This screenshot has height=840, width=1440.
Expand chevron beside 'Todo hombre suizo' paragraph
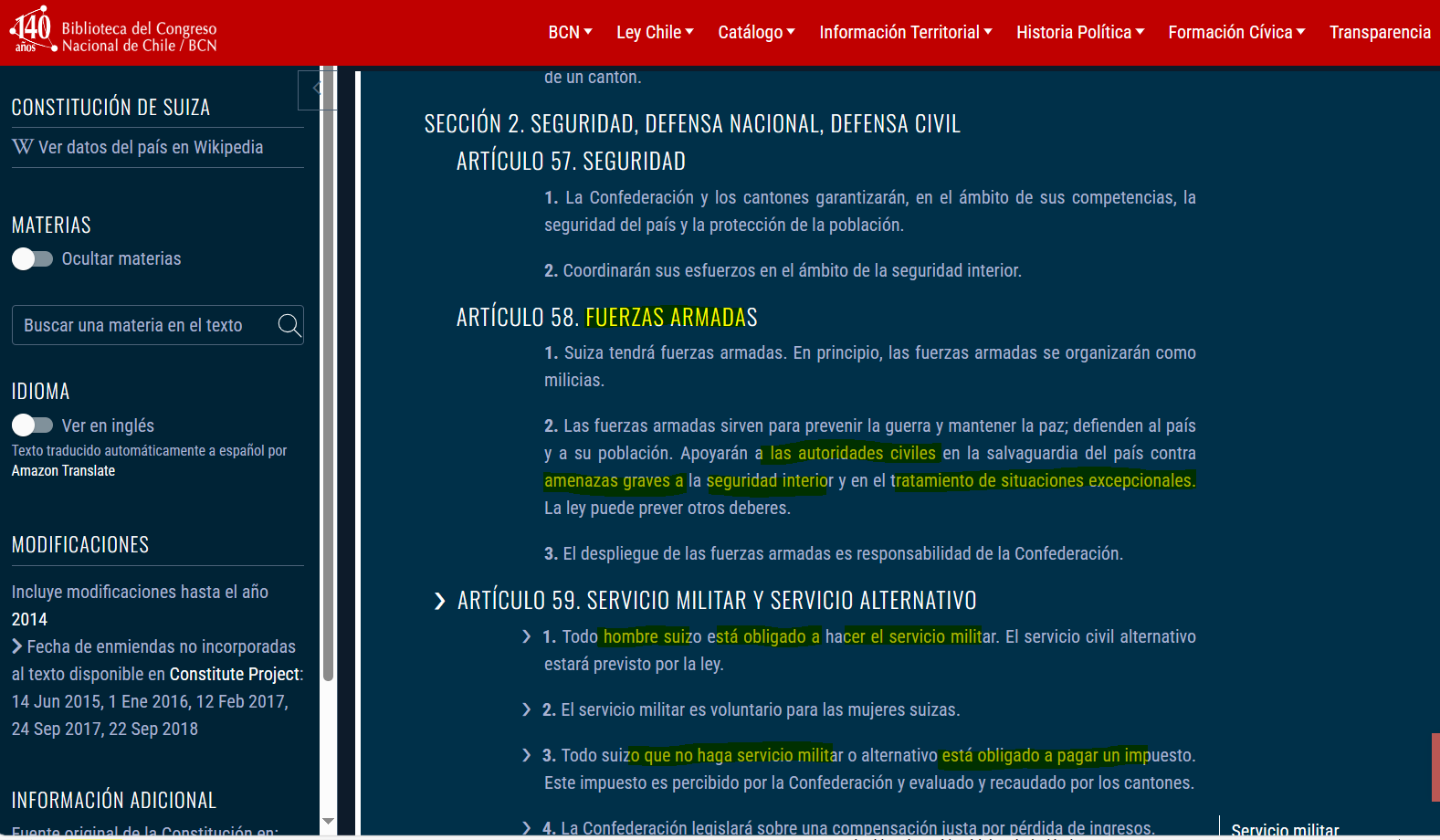click(x=527, y=636)
